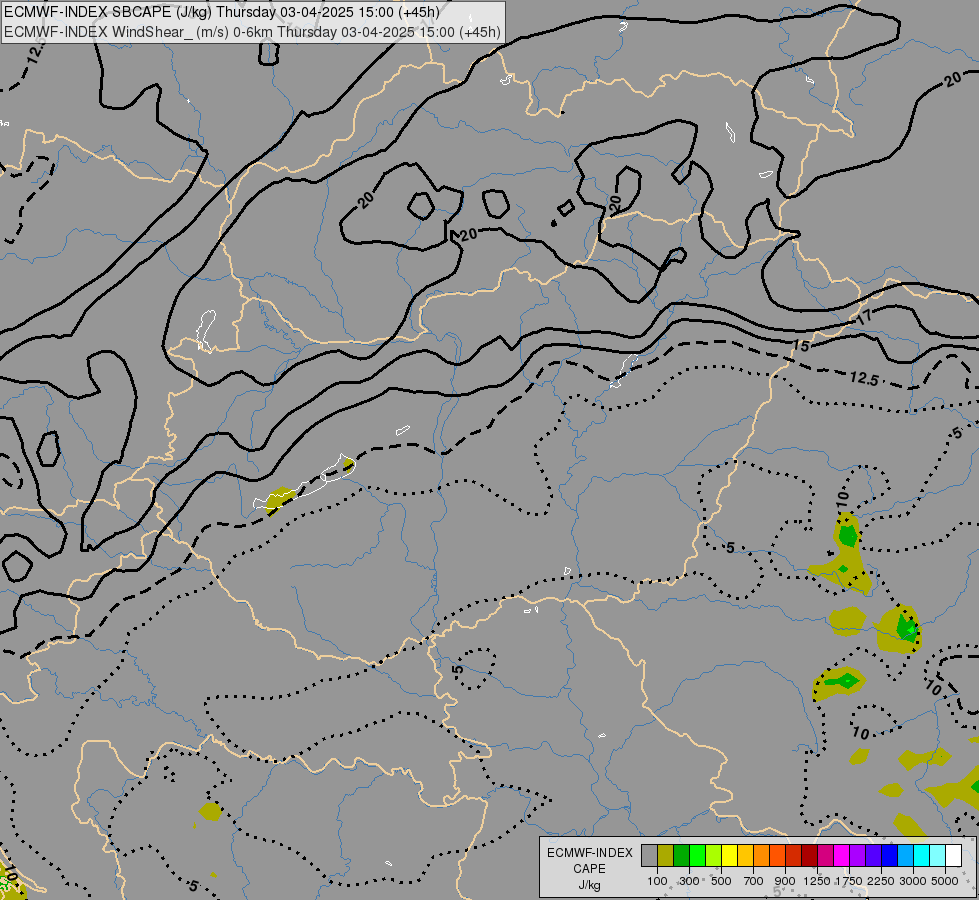Click the '15' contour label on the map
Image resolution: width=979 pixels, height=900 pixels.
click(801, 345)
